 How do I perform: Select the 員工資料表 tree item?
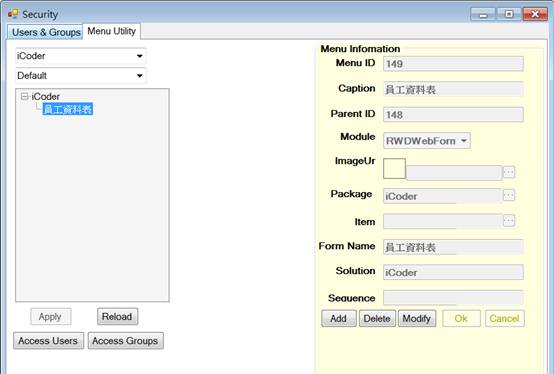click(67, 109)
